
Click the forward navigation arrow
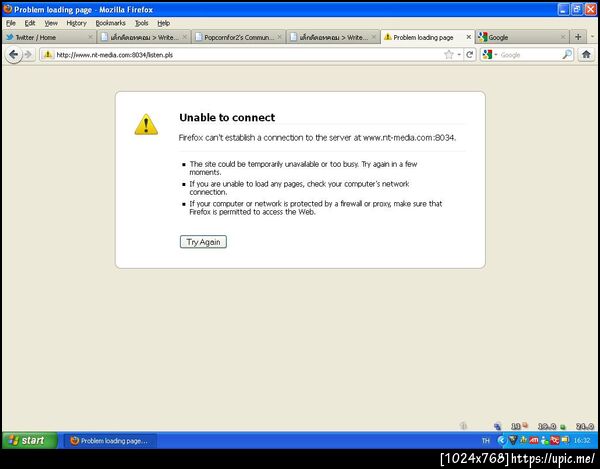coord(28,55)
